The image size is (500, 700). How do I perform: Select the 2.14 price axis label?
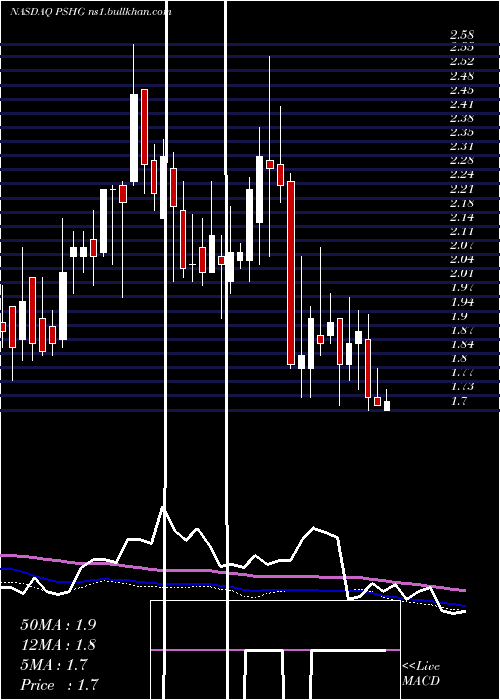tap(462, 217)
